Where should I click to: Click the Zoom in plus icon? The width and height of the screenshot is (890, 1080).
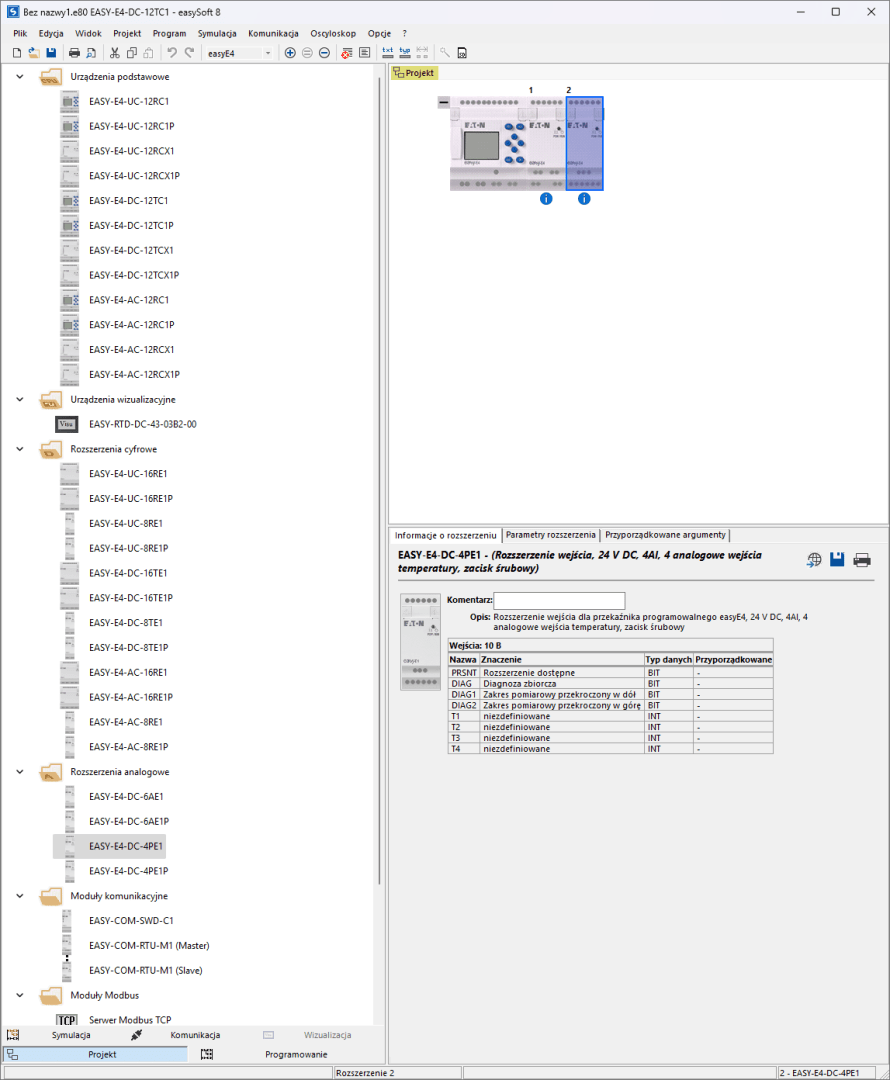(290, 52)
